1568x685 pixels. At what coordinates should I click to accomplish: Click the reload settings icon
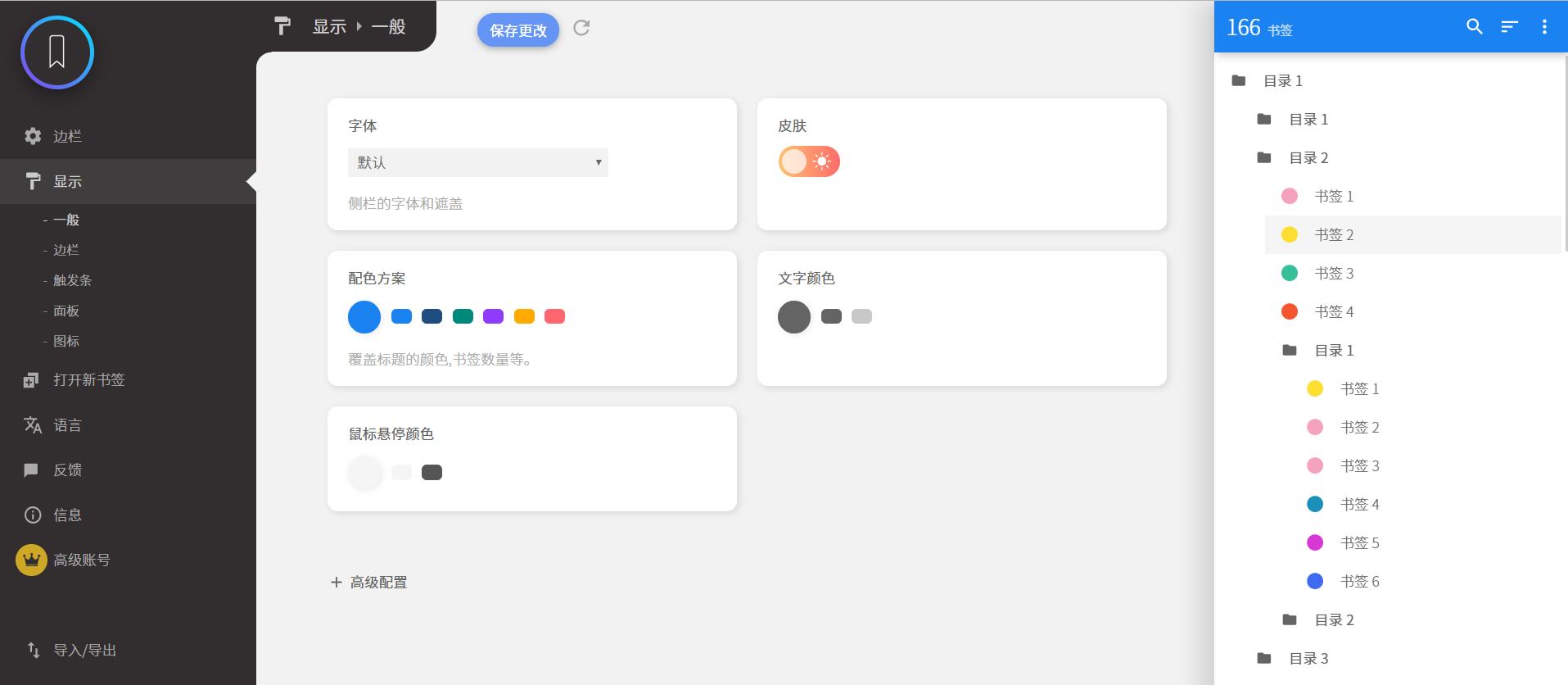581,28
